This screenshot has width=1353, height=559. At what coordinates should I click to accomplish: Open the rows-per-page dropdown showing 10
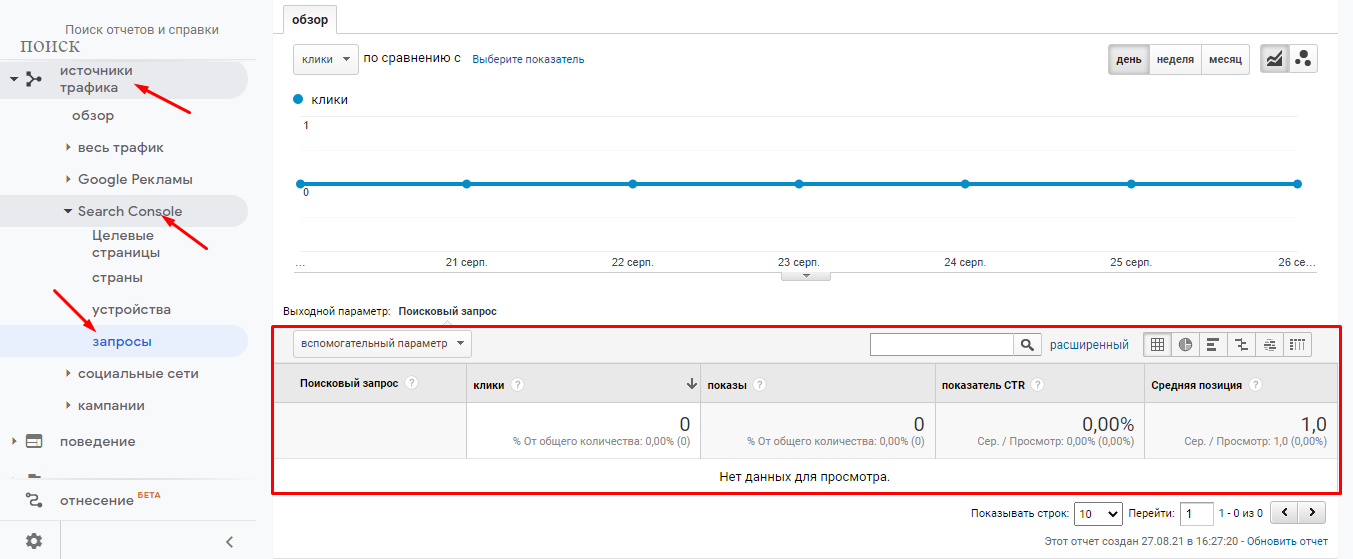tap(1097, 514)
